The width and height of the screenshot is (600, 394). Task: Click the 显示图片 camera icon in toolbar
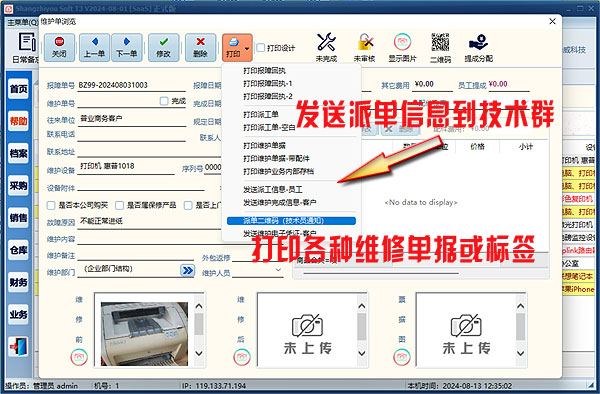pyautogui.click(x=402, y=47)
